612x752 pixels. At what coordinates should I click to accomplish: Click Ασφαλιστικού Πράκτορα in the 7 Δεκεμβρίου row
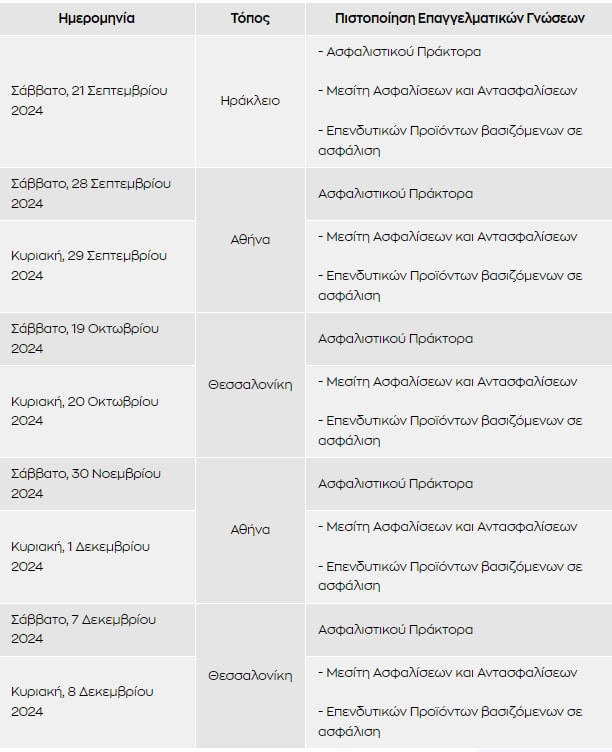tap(395, 629)
